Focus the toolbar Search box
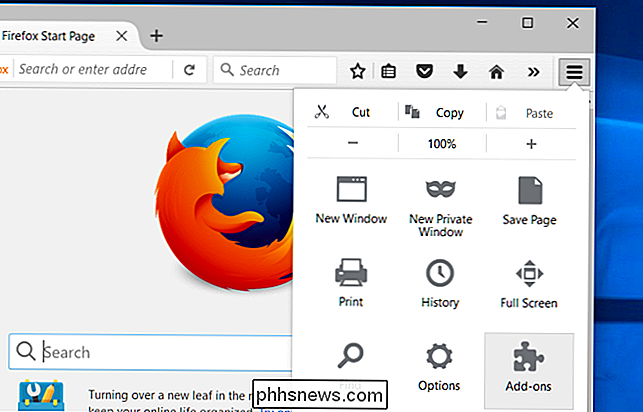Viewport: 643px width, 412px height. pyautogui.click(x=275, y=70)
